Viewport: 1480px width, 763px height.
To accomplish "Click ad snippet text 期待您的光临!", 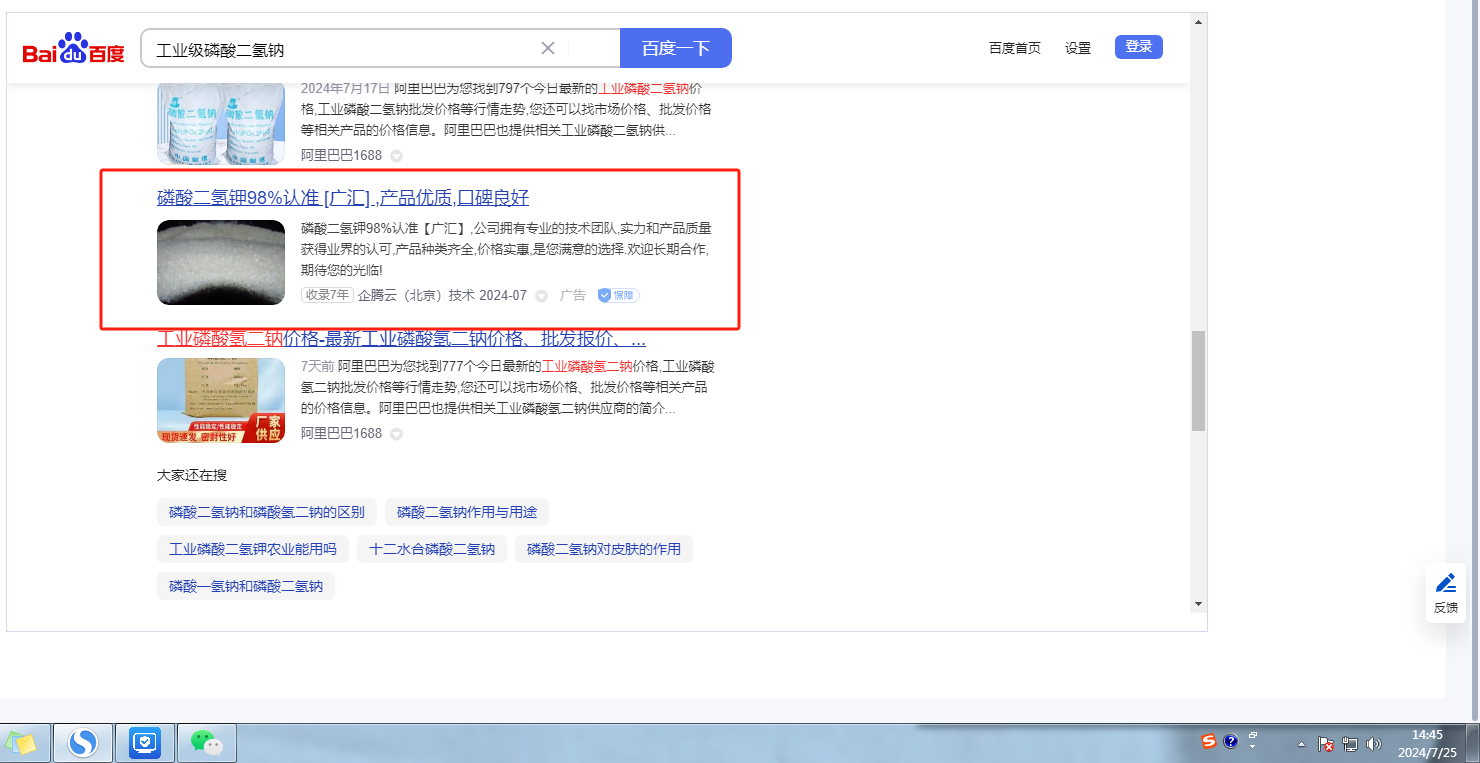I will [342, 270].
